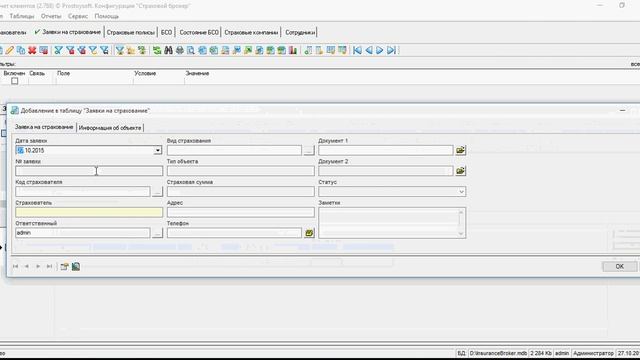Browse file for Документ 1 field

(x=460, y=150)
